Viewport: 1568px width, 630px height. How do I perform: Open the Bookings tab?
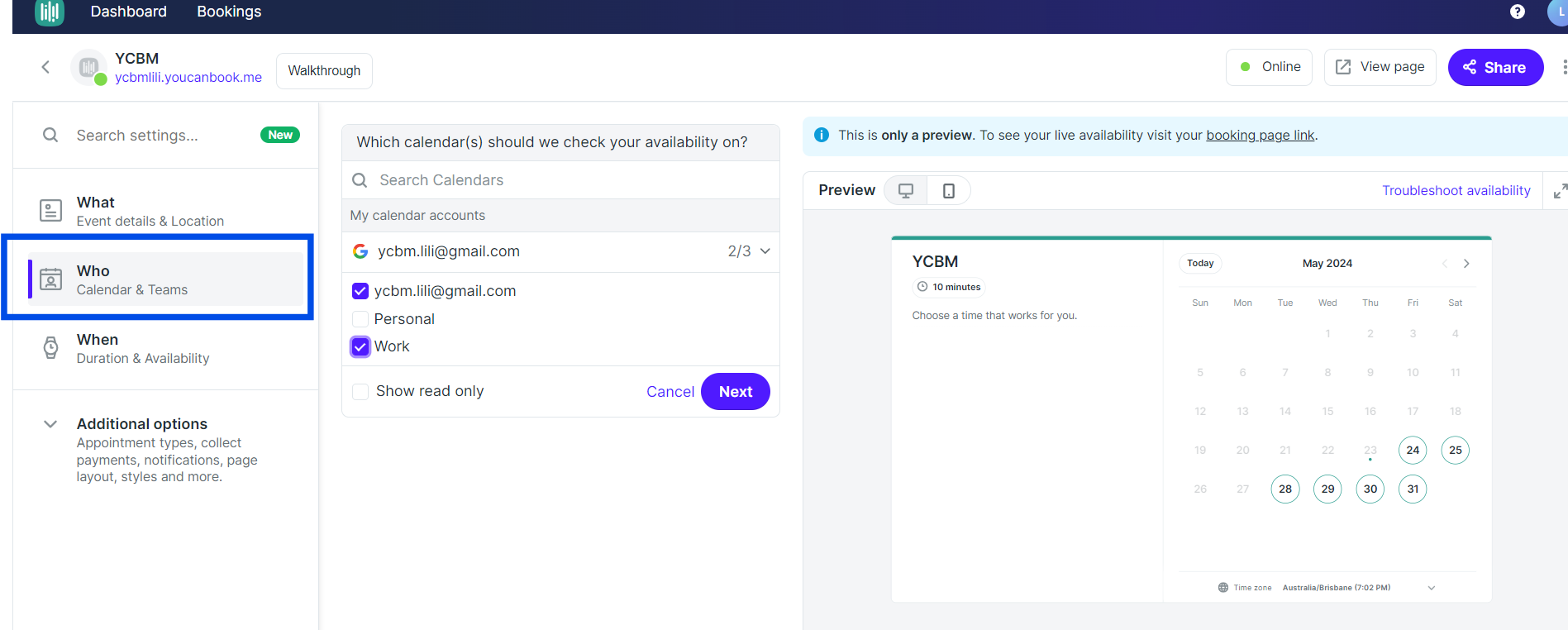pos(229,12)
